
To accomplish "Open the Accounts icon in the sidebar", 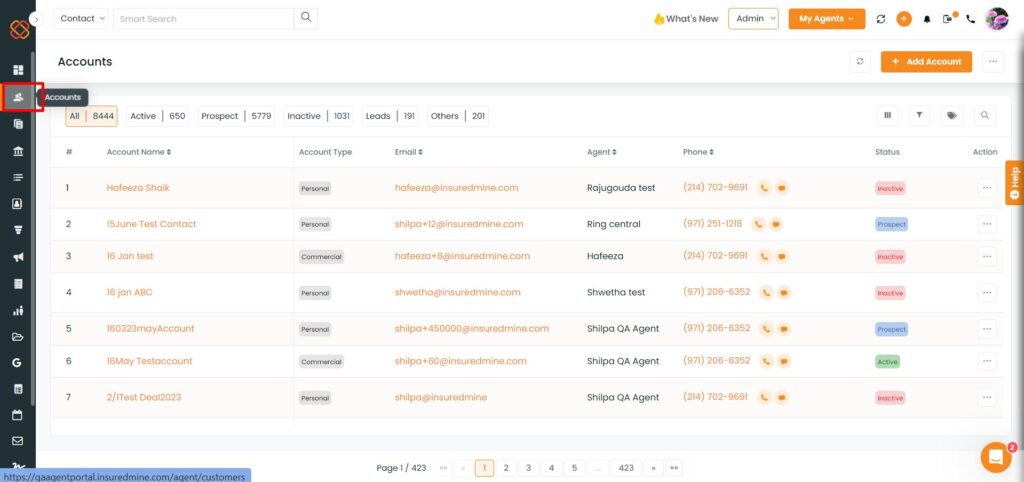I will [18, 97].
